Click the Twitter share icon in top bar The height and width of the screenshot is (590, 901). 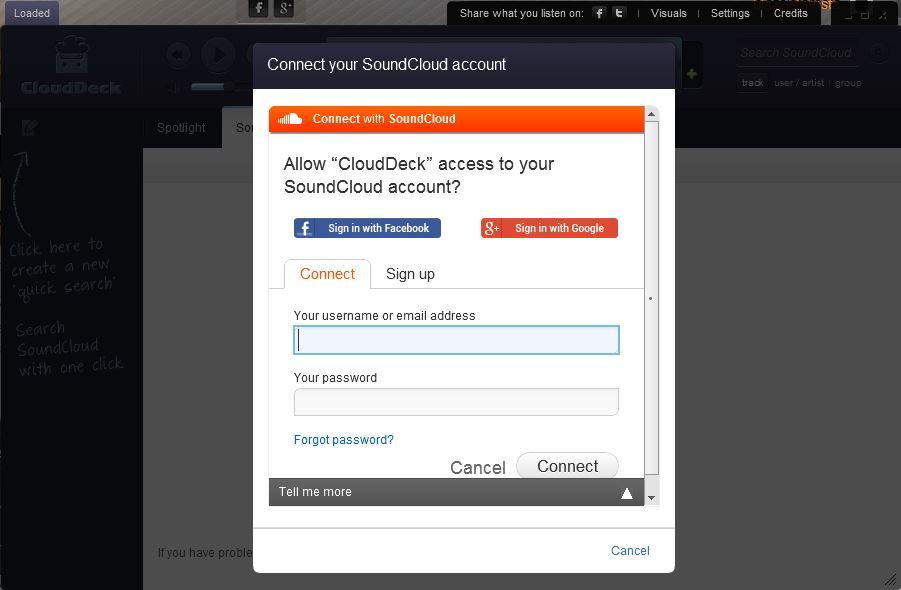pyautogui.click(x=619, y=13)
